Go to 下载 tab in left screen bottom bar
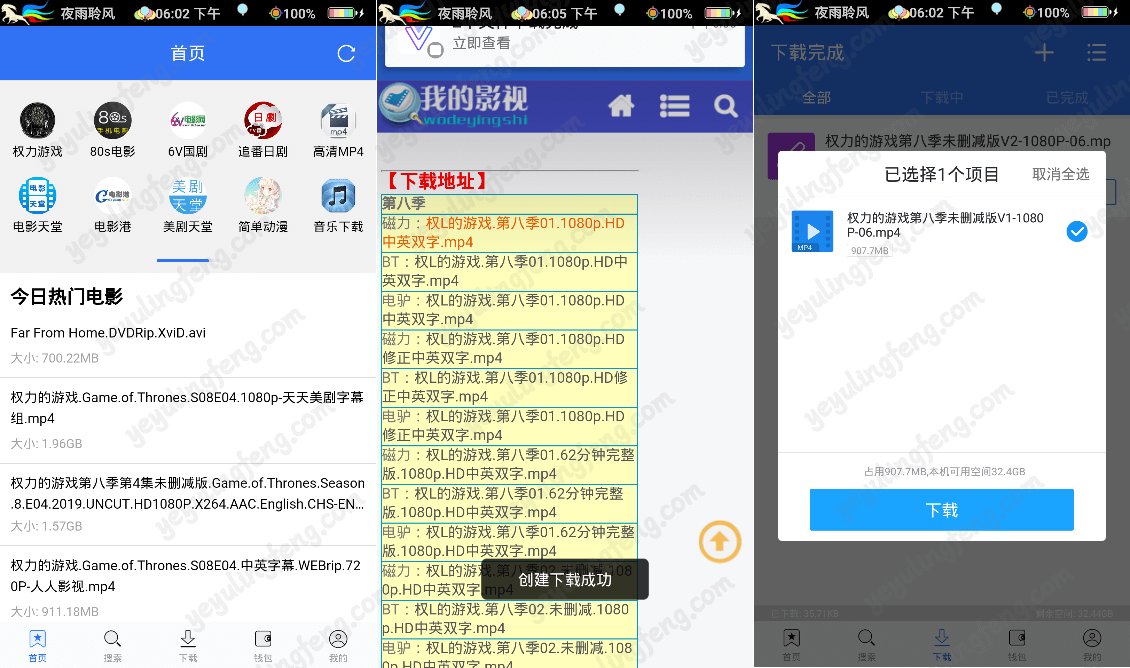The width and height of the screenshot is (1130, 668). (x=187, y=646)
